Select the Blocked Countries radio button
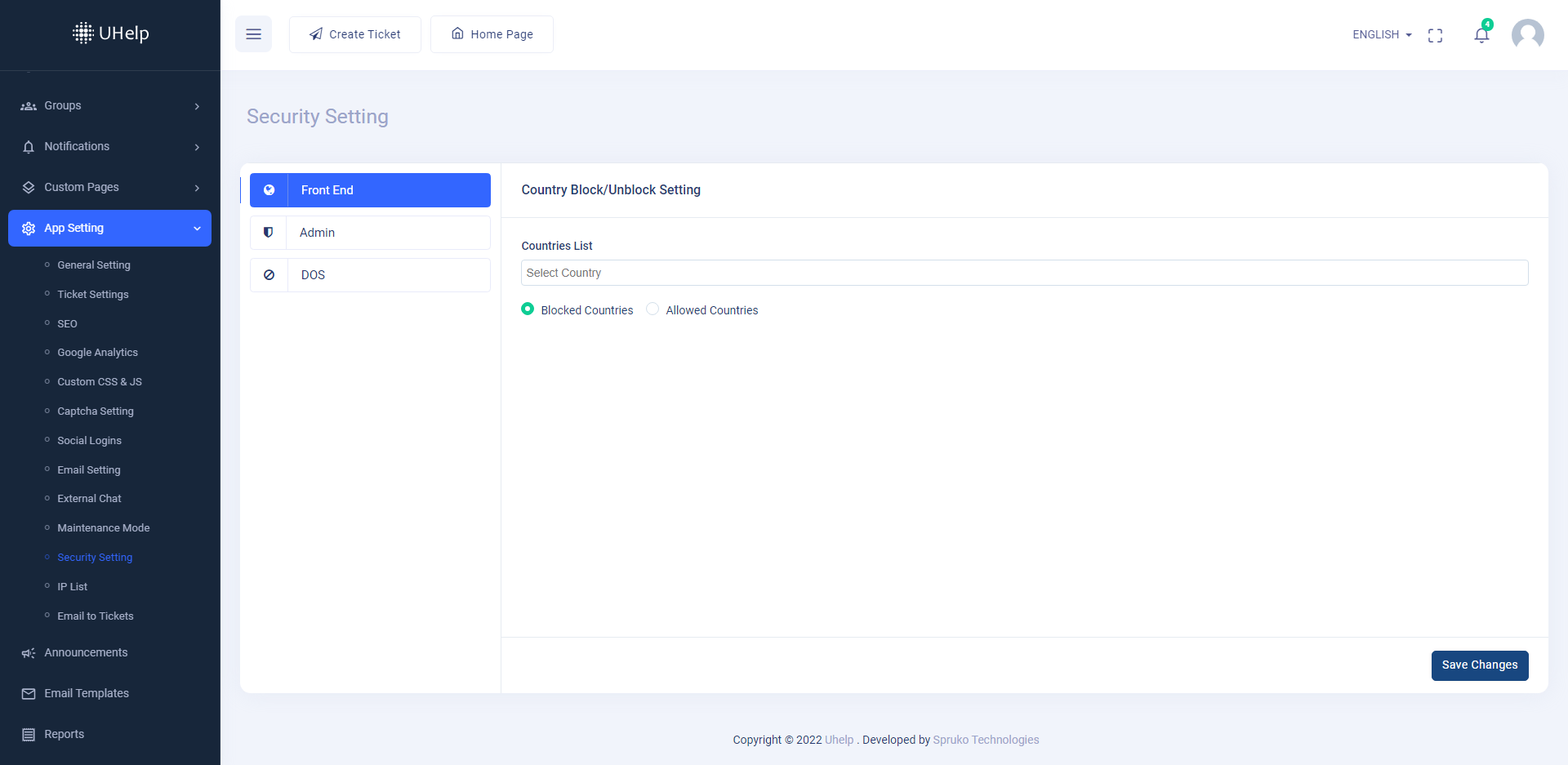This screenshot has width=1568, height=765. 528,309
